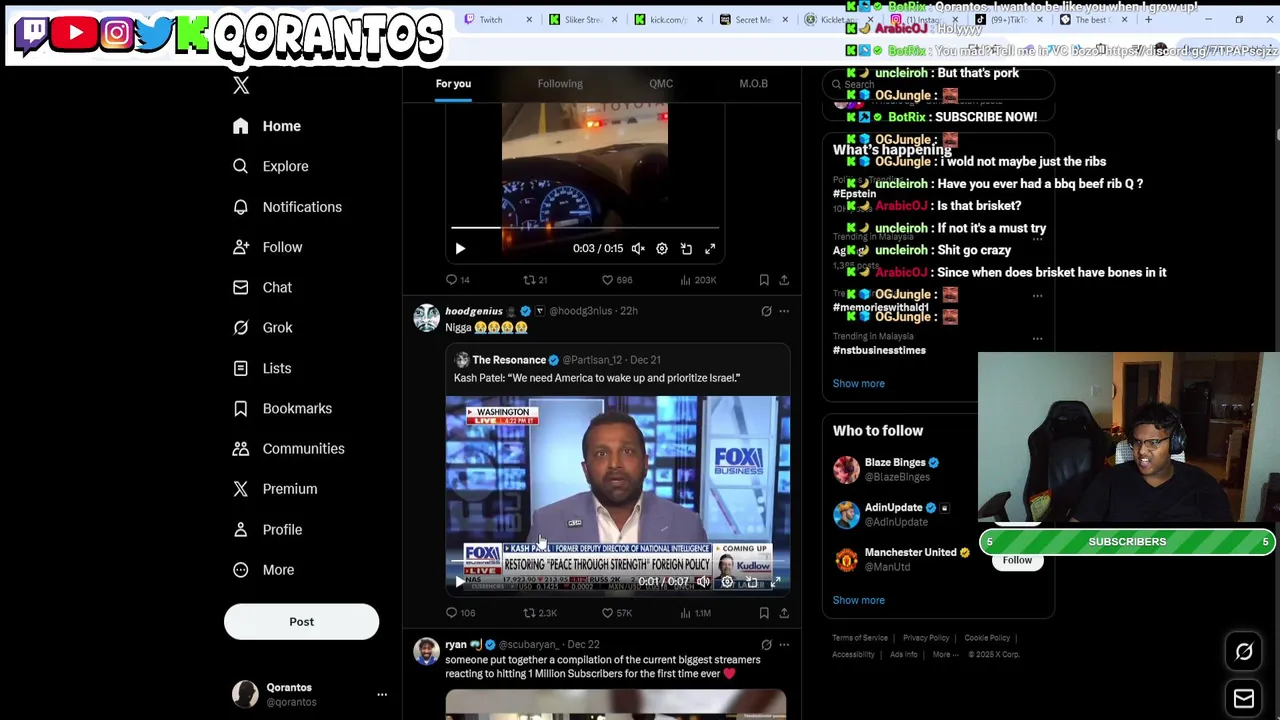Open Bookmarks in the sidebar
Viewport: 1280px width, 720px height.
click(x=282, y=408)
